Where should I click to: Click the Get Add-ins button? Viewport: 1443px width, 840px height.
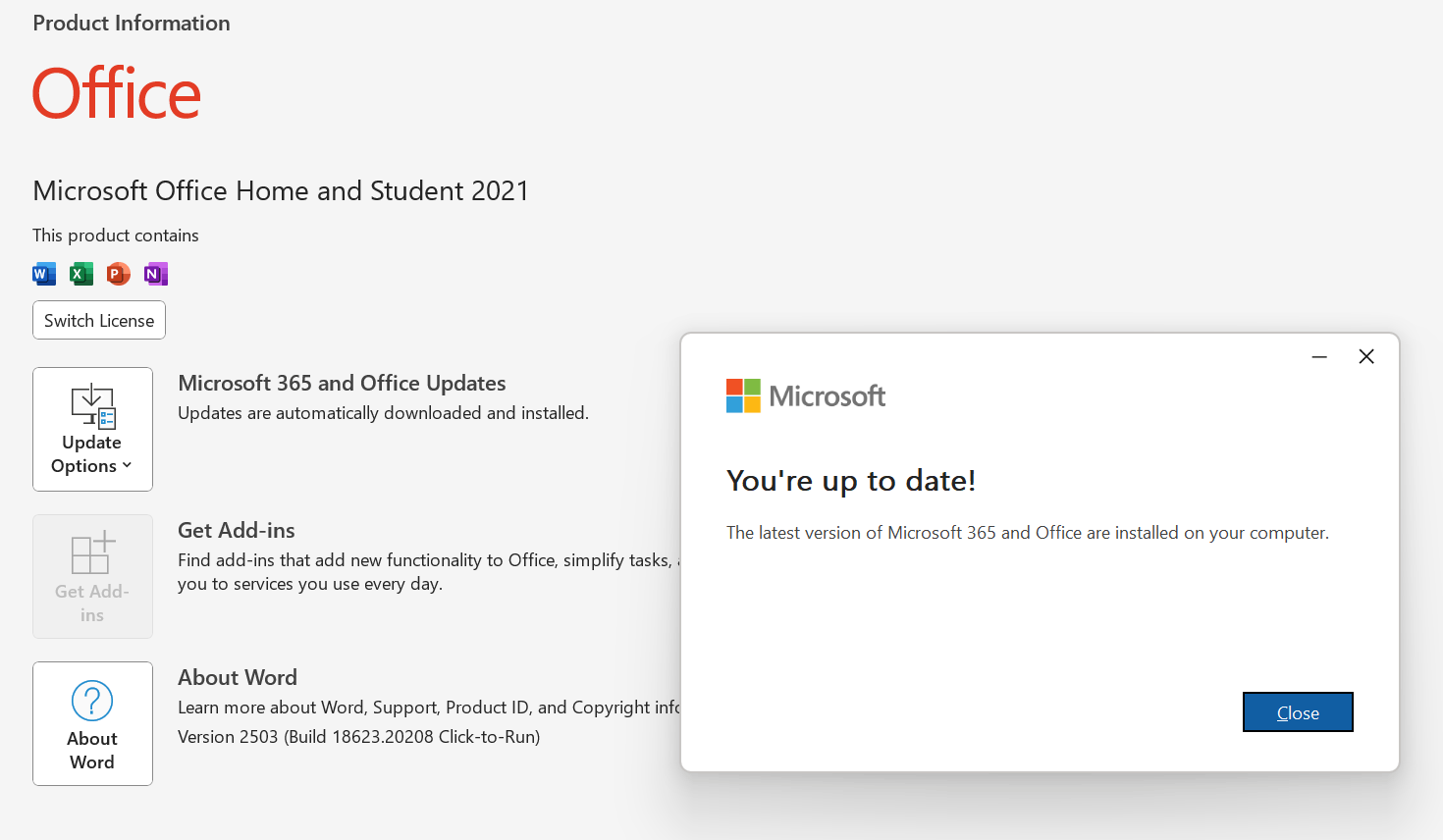[92, 576]
